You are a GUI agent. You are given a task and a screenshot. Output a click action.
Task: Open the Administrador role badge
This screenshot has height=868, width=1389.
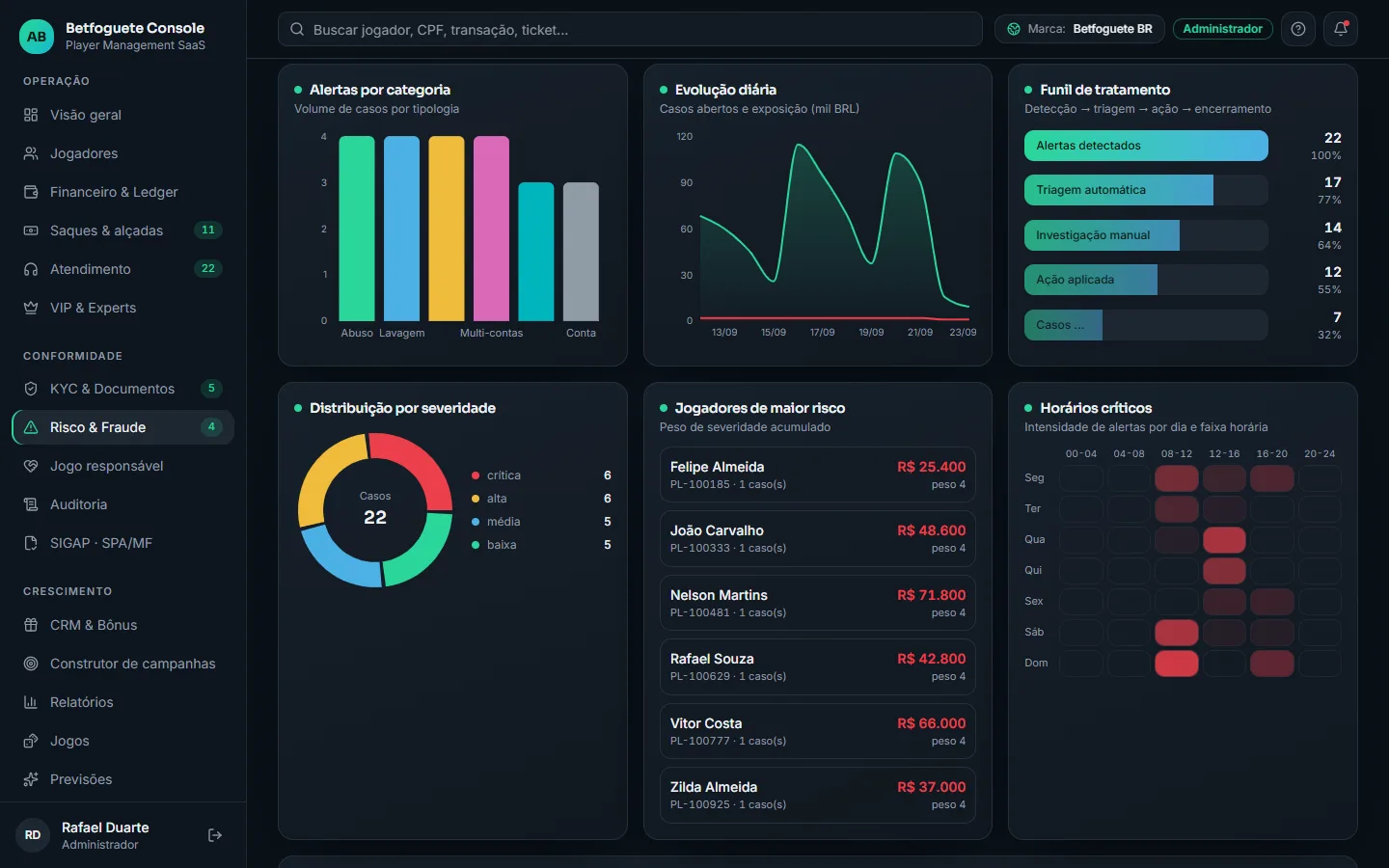click(x=1222, y=29)
